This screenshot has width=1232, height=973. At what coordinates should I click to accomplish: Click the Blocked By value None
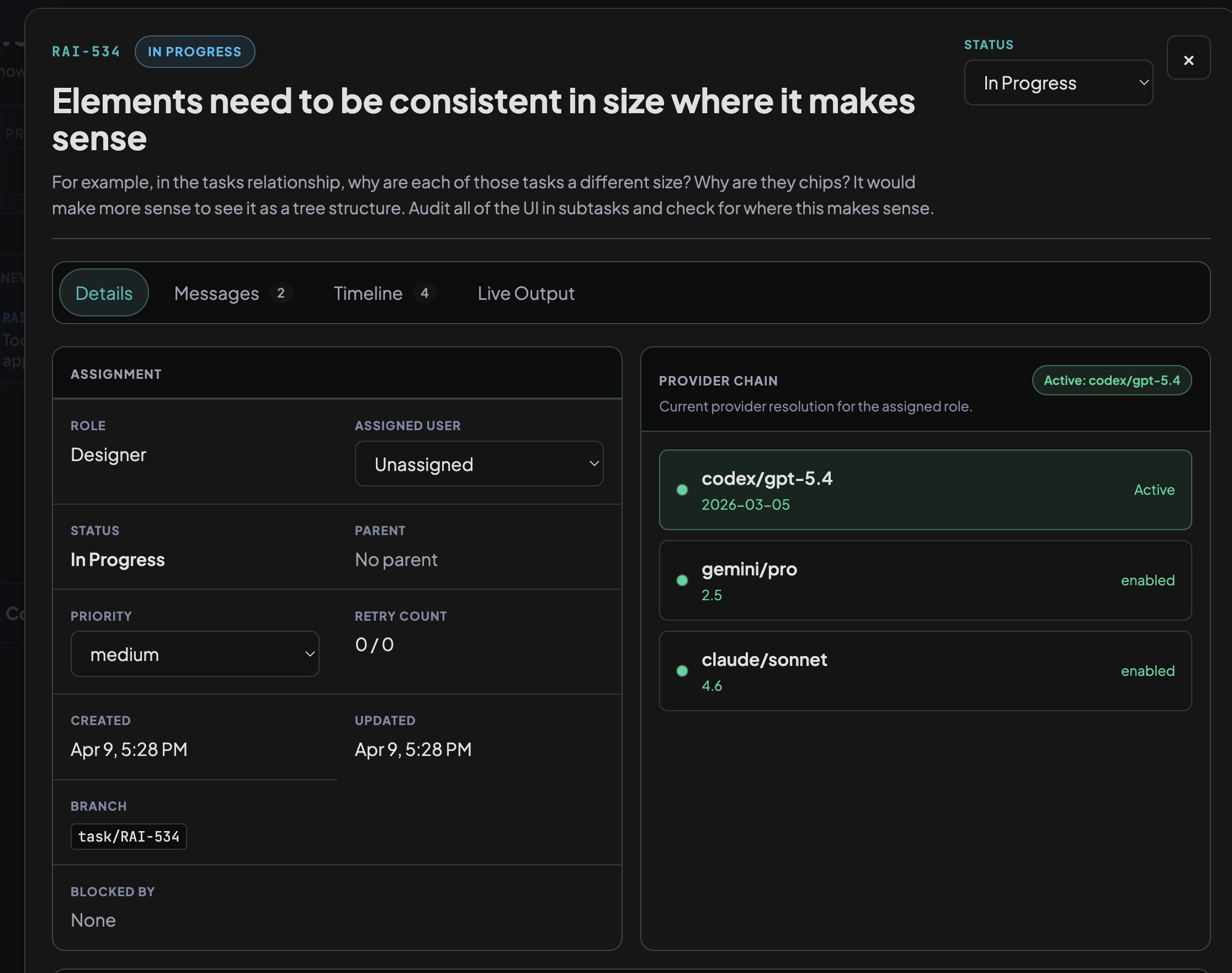93,920
